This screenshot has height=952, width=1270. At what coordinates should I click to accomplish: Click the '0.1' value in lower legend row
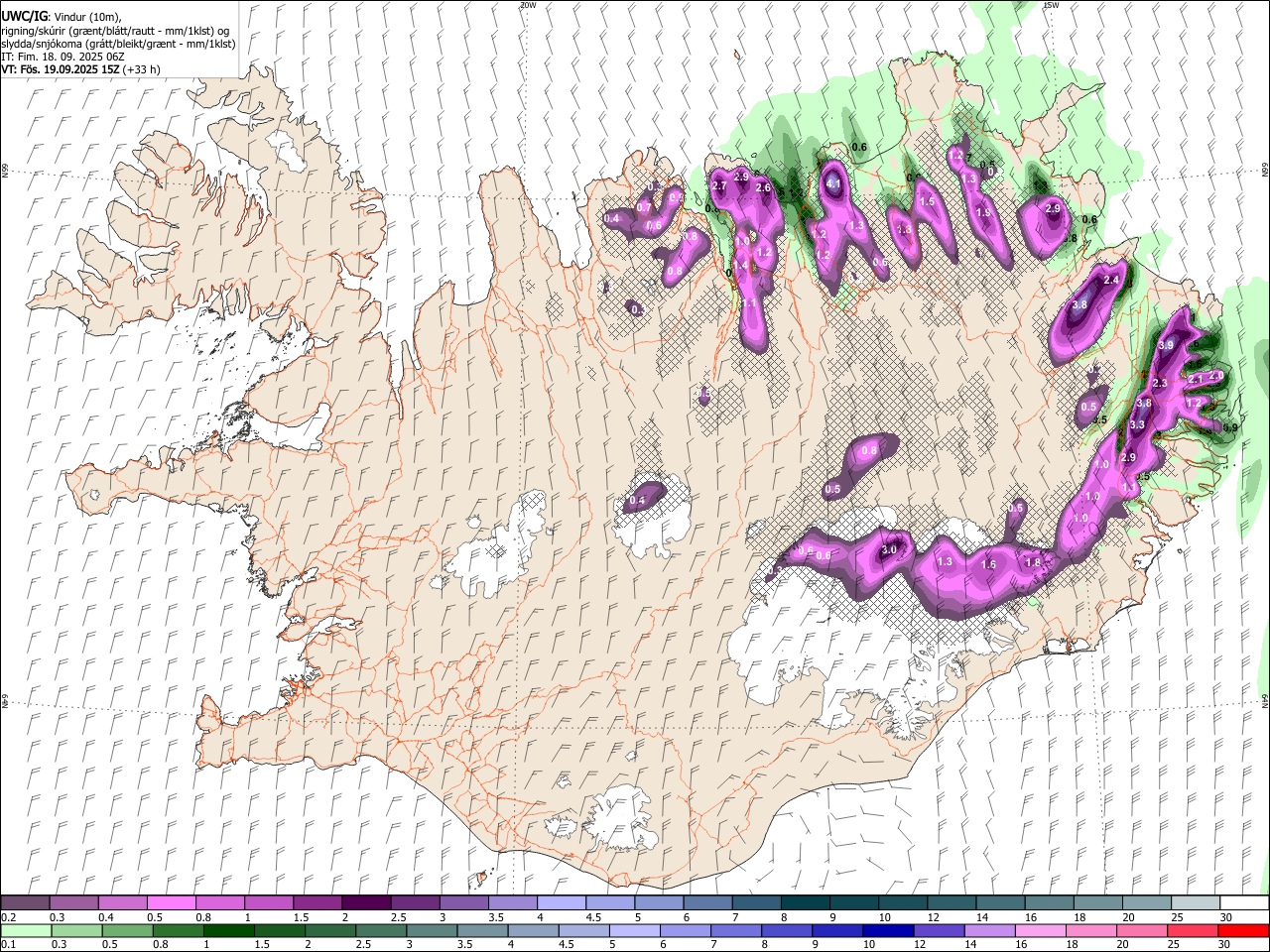click(x=7, y=944)
